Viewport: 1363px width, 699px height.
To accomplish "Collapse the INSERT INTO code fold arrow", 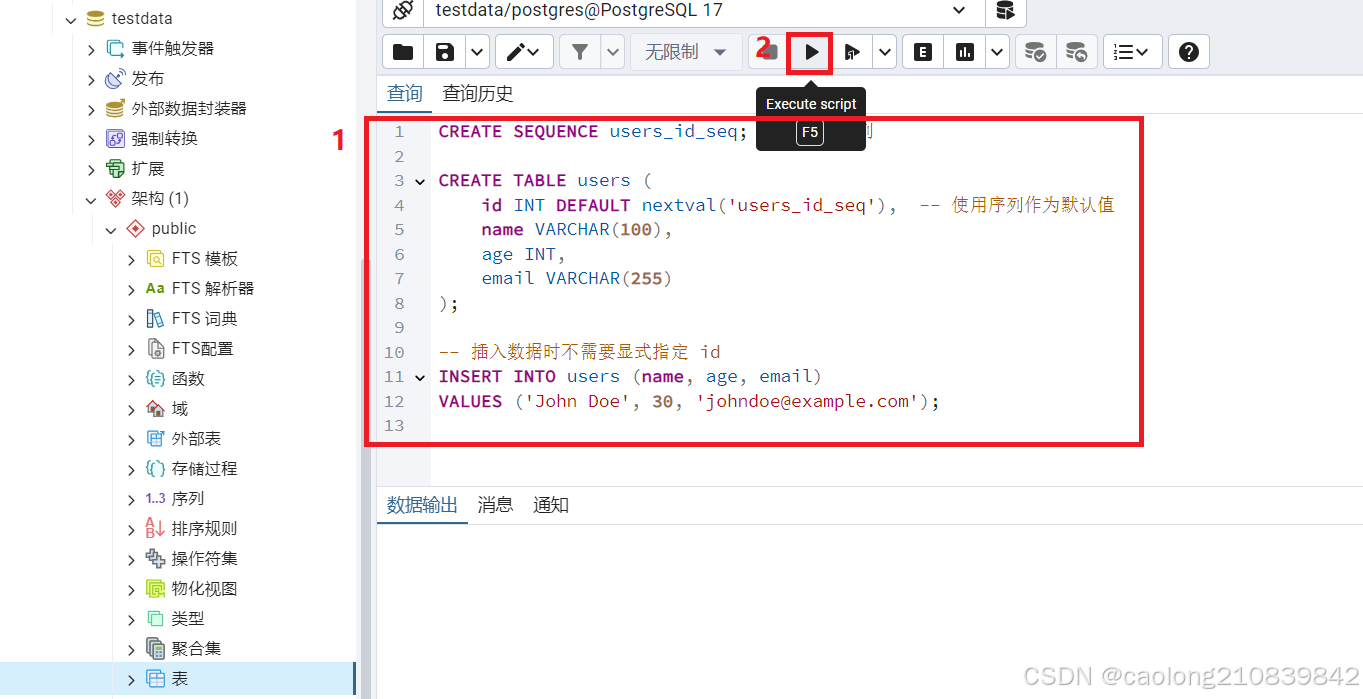I will point(420,377).
